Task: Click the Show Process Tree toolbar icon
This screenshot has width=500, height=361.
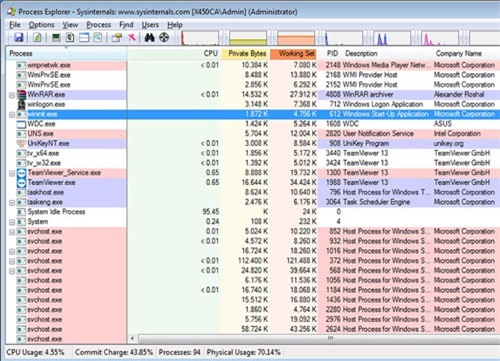Action: 70,37
